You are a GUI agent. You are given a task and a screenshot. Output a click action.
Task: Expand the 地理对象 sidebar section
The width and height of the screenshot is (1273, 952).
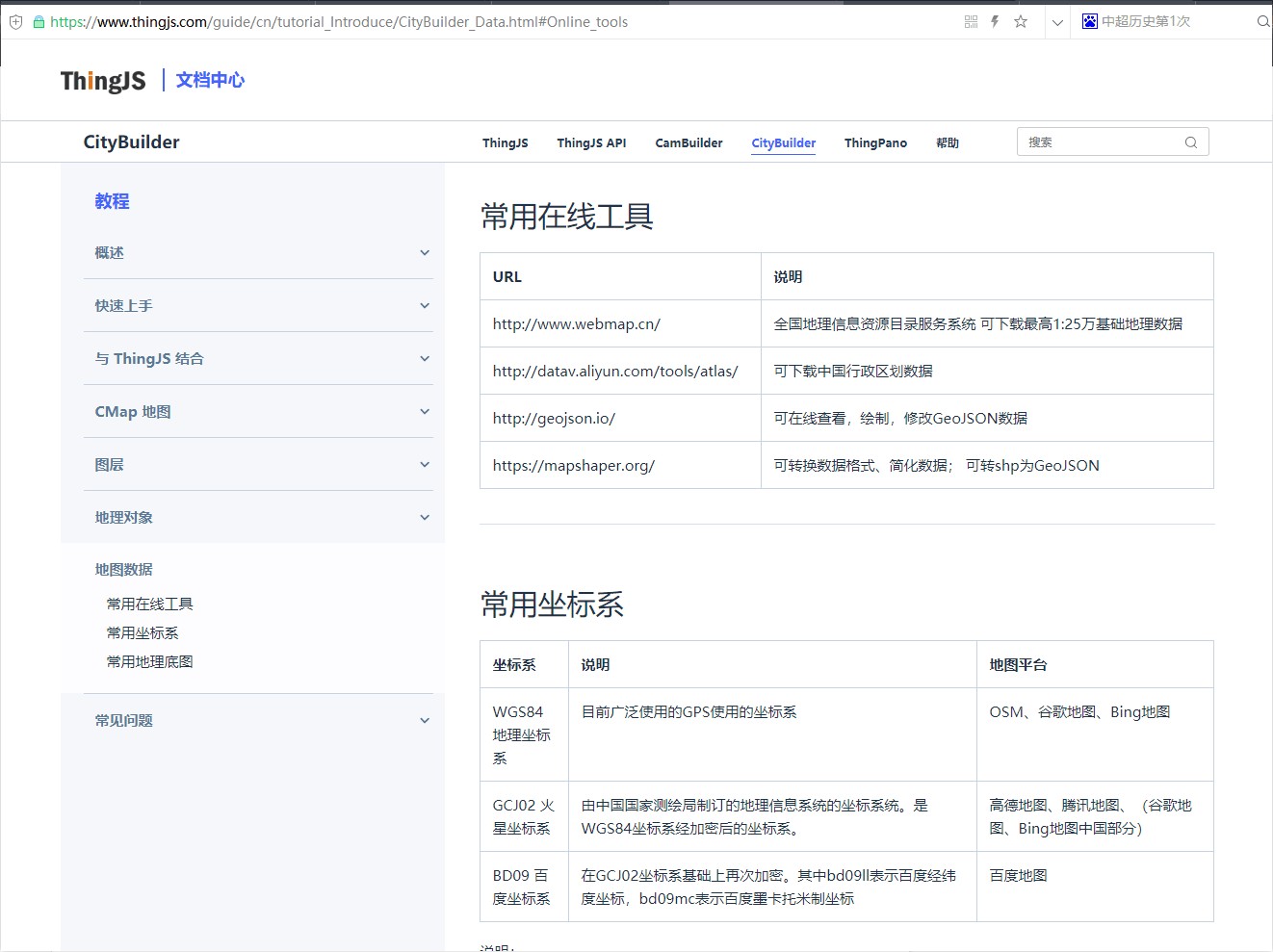click(258, 518)
